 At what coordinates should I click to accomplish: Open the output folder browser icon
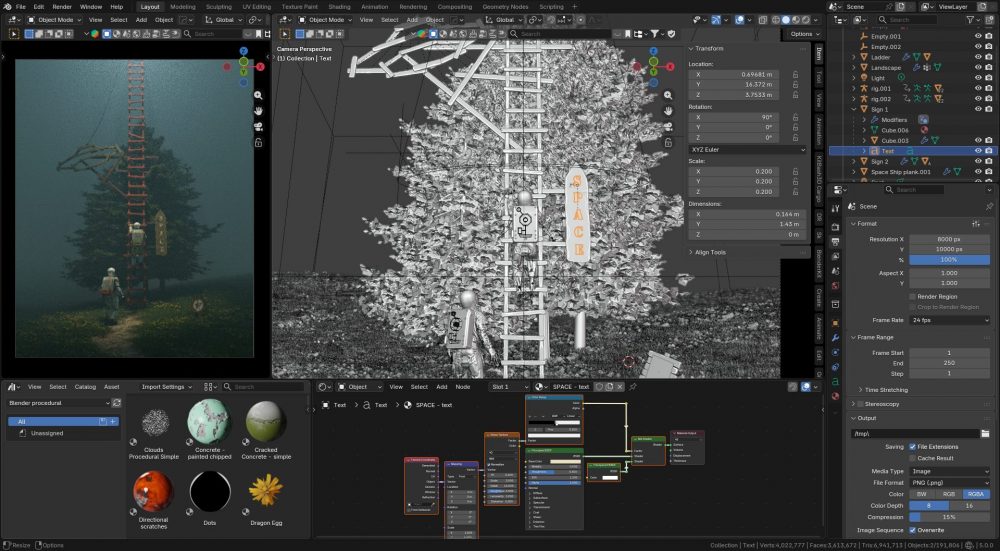click(x=985, y=433)
